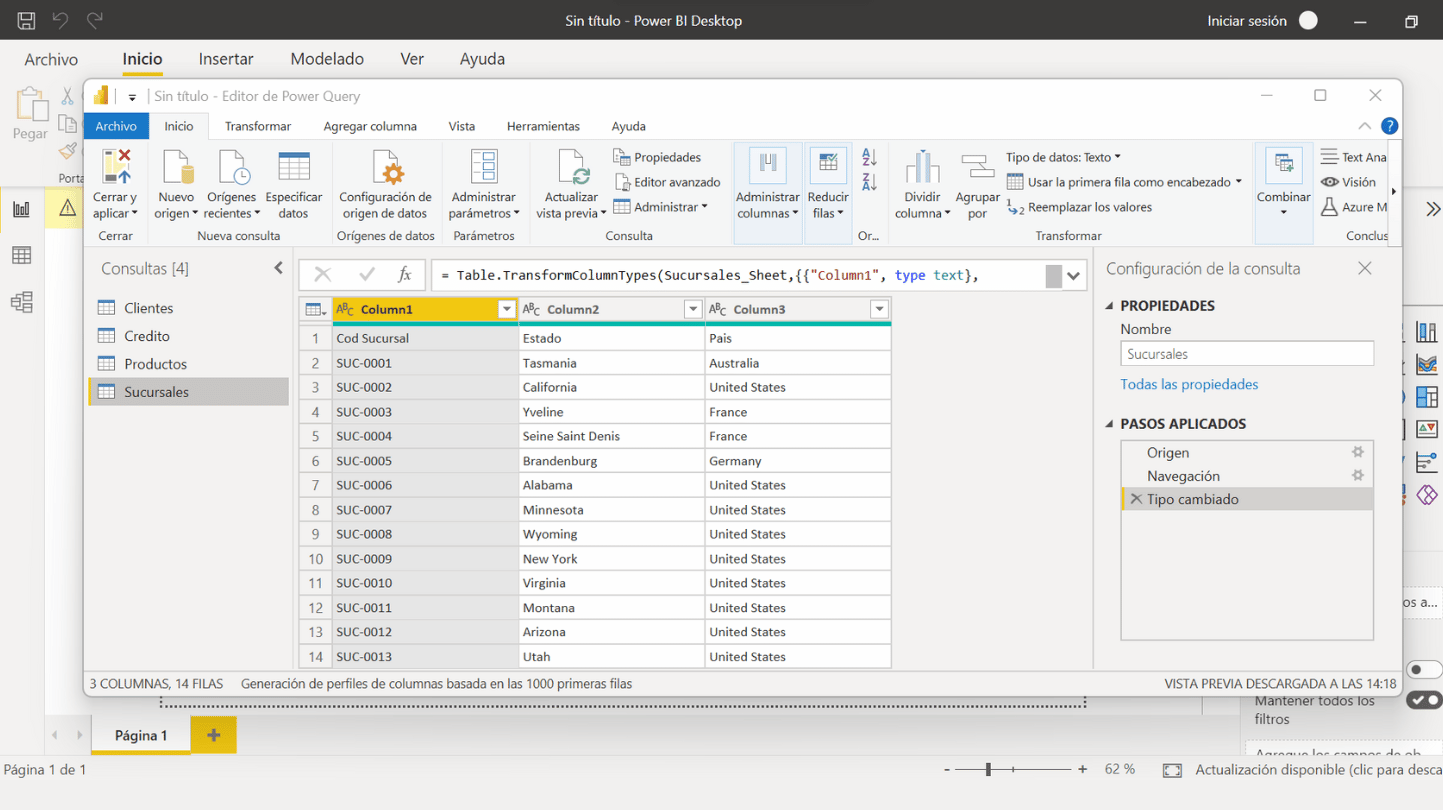This screenshot has width=1443, height=810.
Task: Open Orígenes recientes icon
Action: 232,167
